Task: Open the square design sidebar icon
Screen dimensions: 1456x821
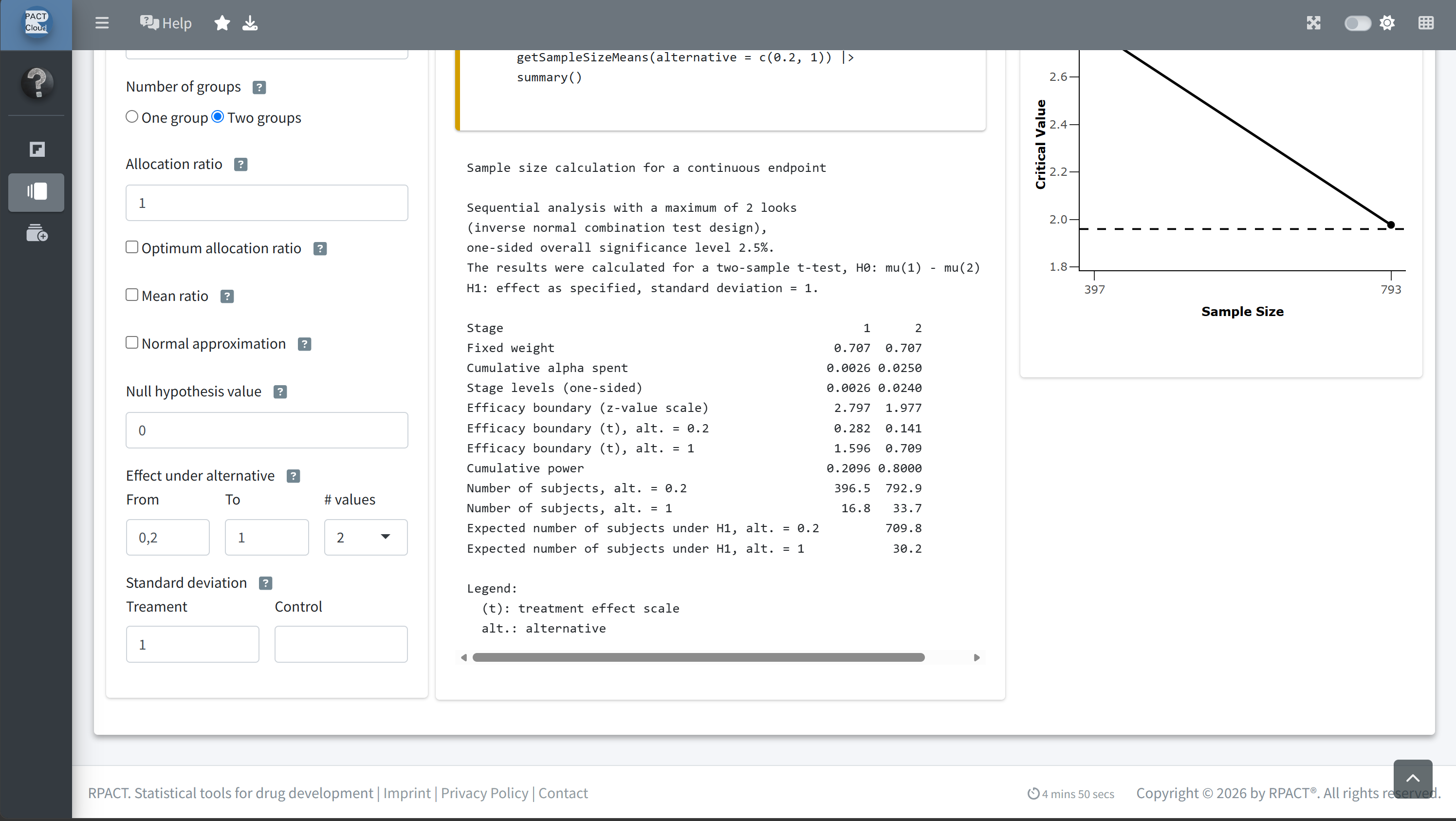Action: tap(37, 149)
